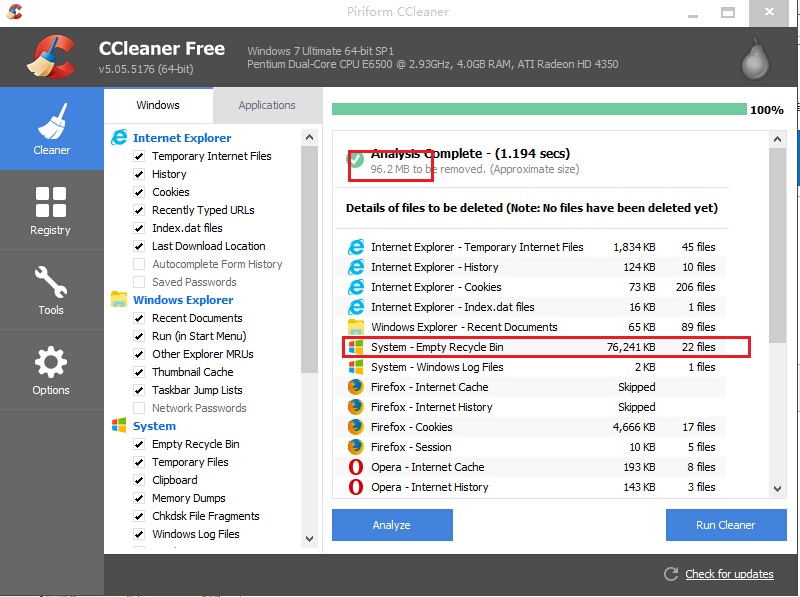Viewport: 800px width, 597px height.
Task: Select Opera - Internet Cache result row text
Action: pyautogui.click(x=428, y=467)
